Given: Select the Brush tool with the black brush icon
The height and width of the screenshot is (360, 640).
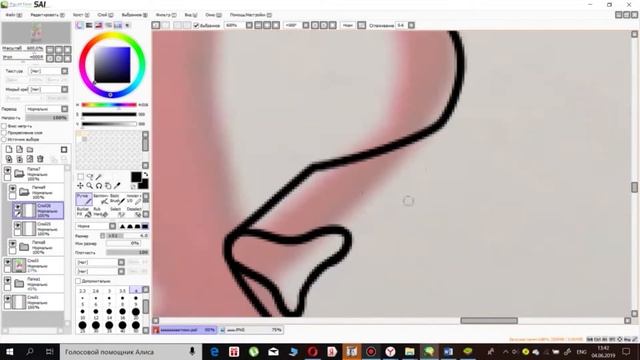Looking at the screenshot, I should pos(117,199).
